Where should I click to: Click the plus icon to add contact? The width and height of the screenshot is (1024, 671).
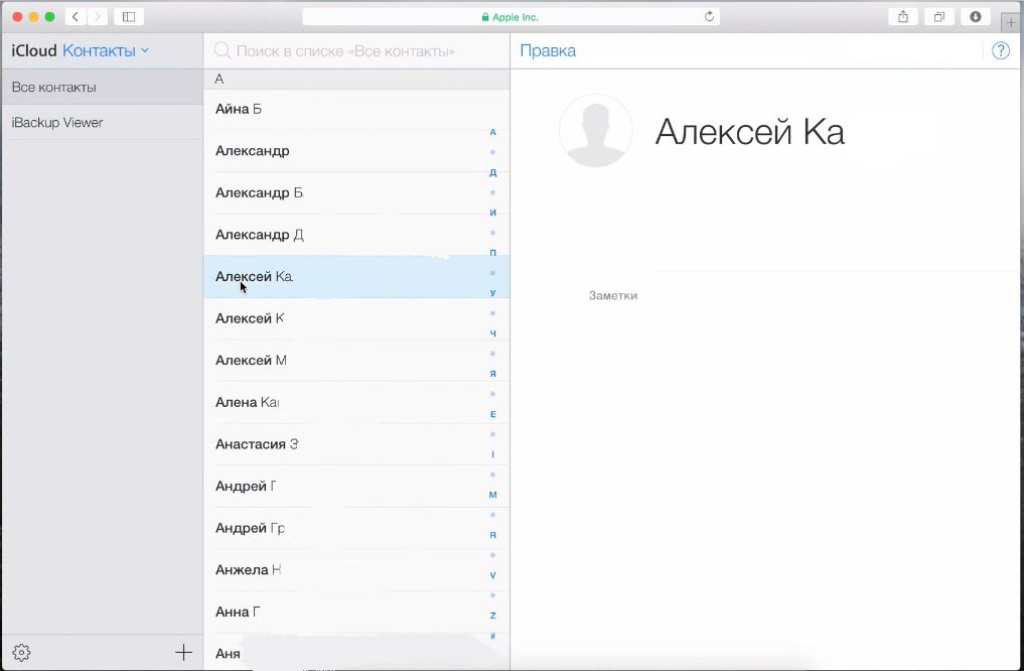[x=183, y=653]
